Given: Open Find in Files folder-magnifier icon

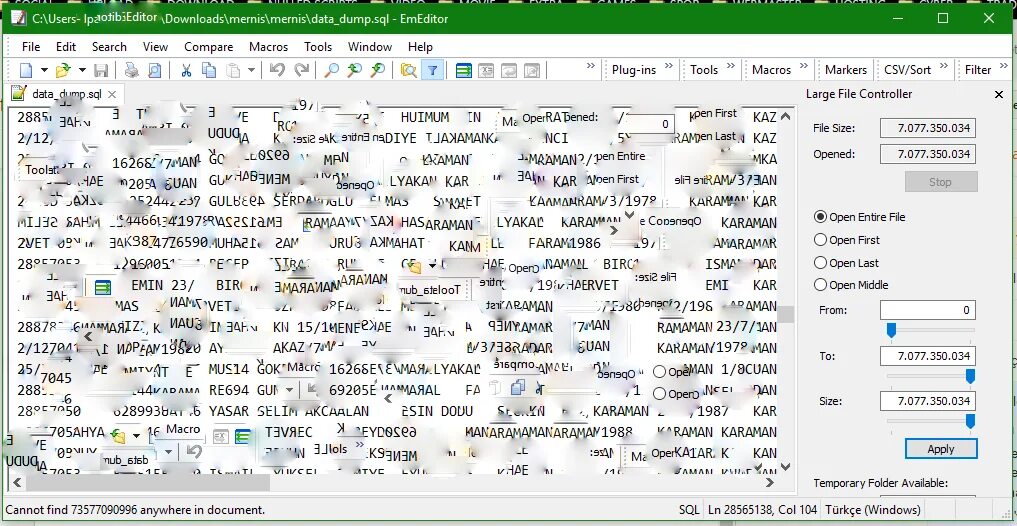Looking at the screenshot, I should [409, 70].
